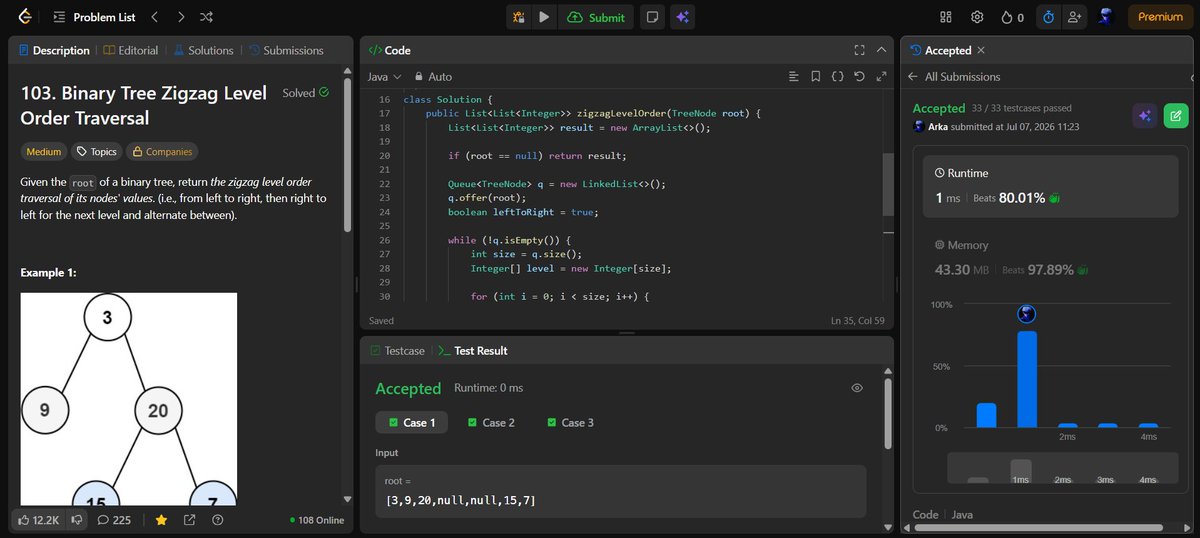
Task: Open the notes icon beside Submit
Action: click(651, 17)
